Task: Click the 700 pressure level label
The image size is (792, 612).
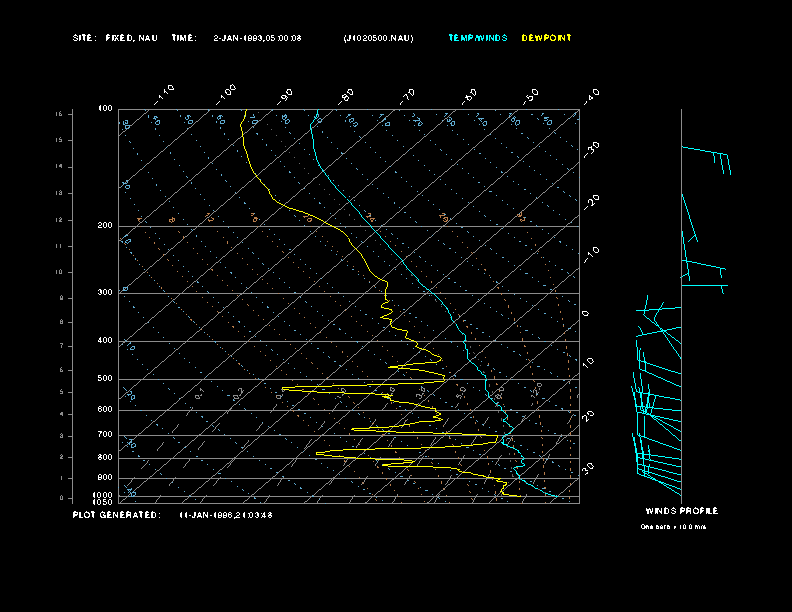Action: [105, 435]
